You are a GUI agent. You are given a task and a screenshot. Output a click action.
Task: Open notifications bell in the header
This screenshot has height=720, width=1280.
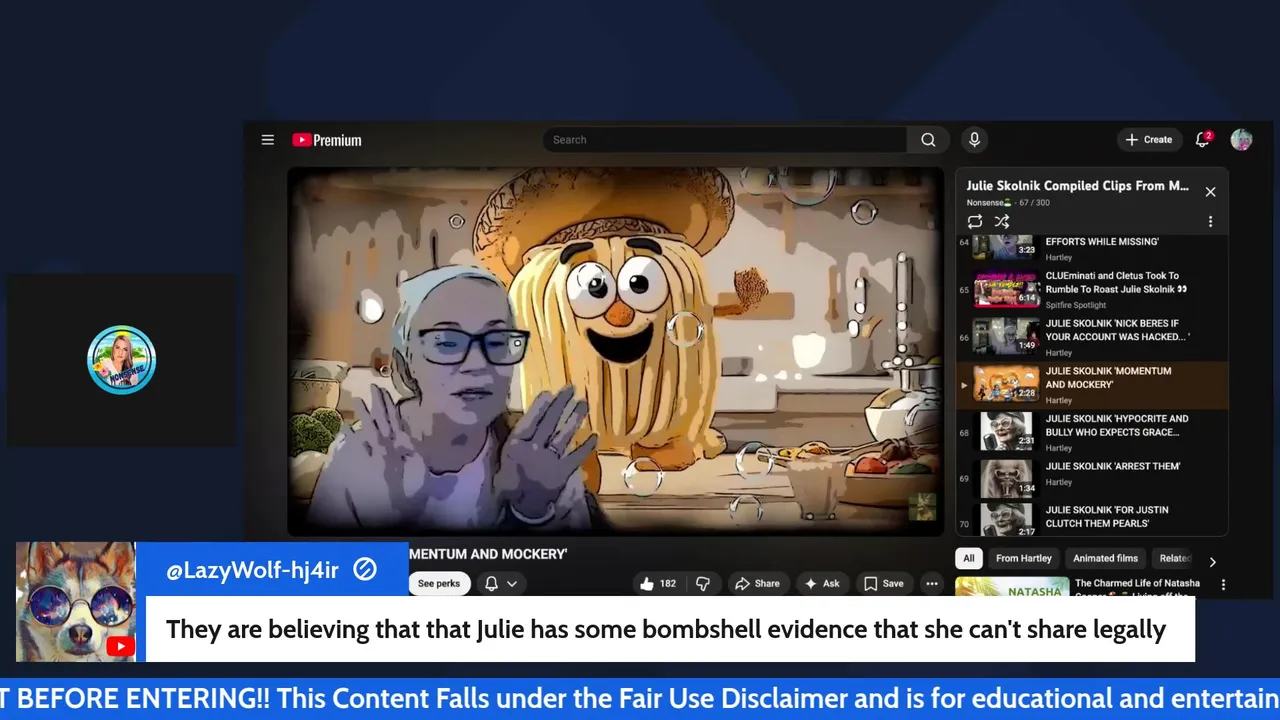[x=1203, y=140]
